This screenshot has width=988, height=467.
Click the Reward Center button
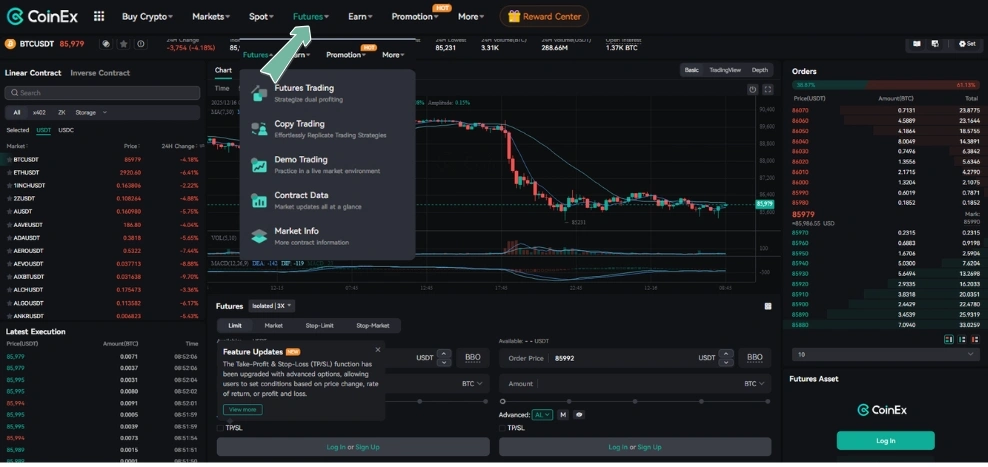544,16
